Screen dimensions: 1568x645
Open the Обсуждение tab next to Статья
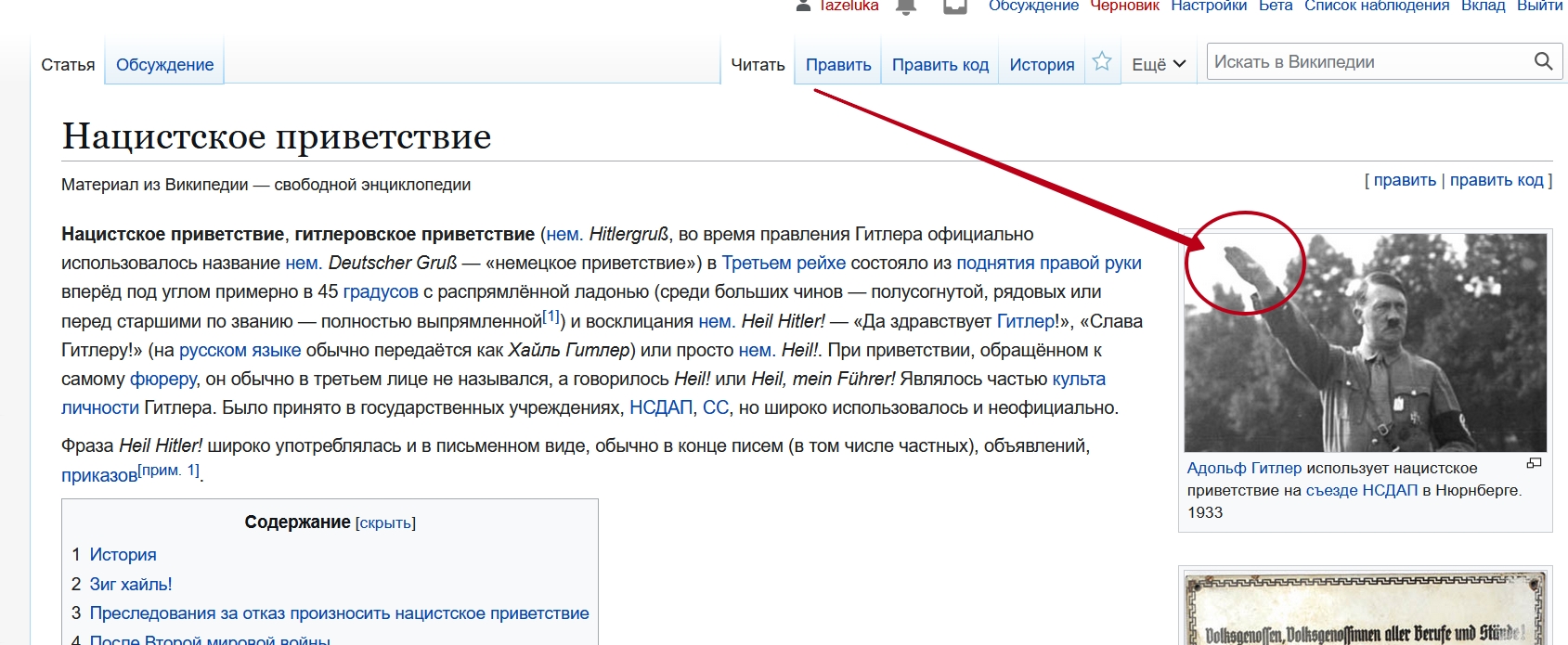[164, 64]
